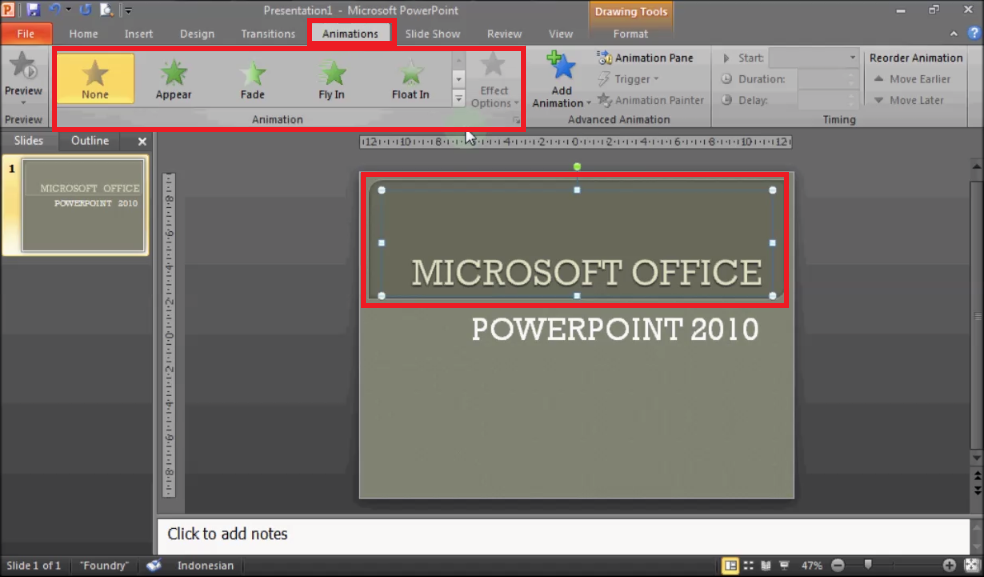
Task: Show next row of animation gallery
Action: point(459,79)
